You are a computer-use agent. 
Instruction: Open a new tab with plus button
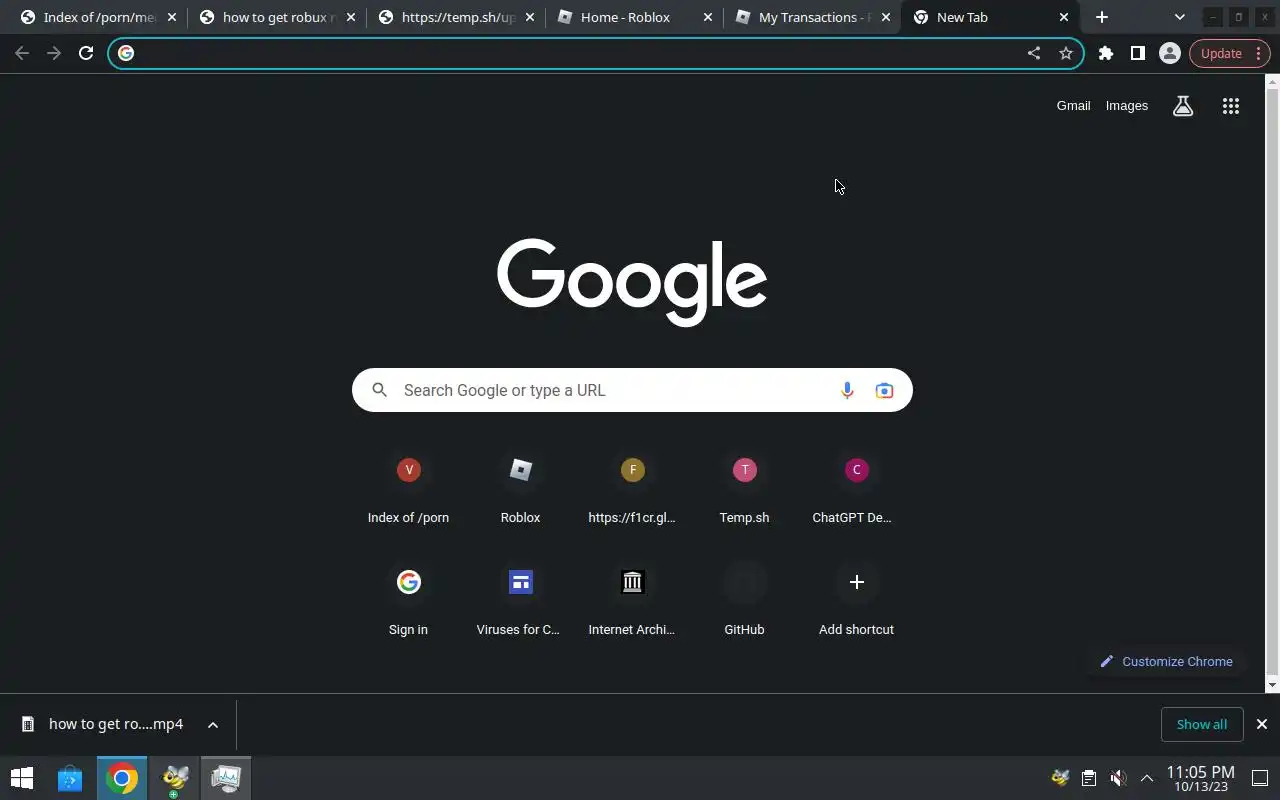point(1102,17)
